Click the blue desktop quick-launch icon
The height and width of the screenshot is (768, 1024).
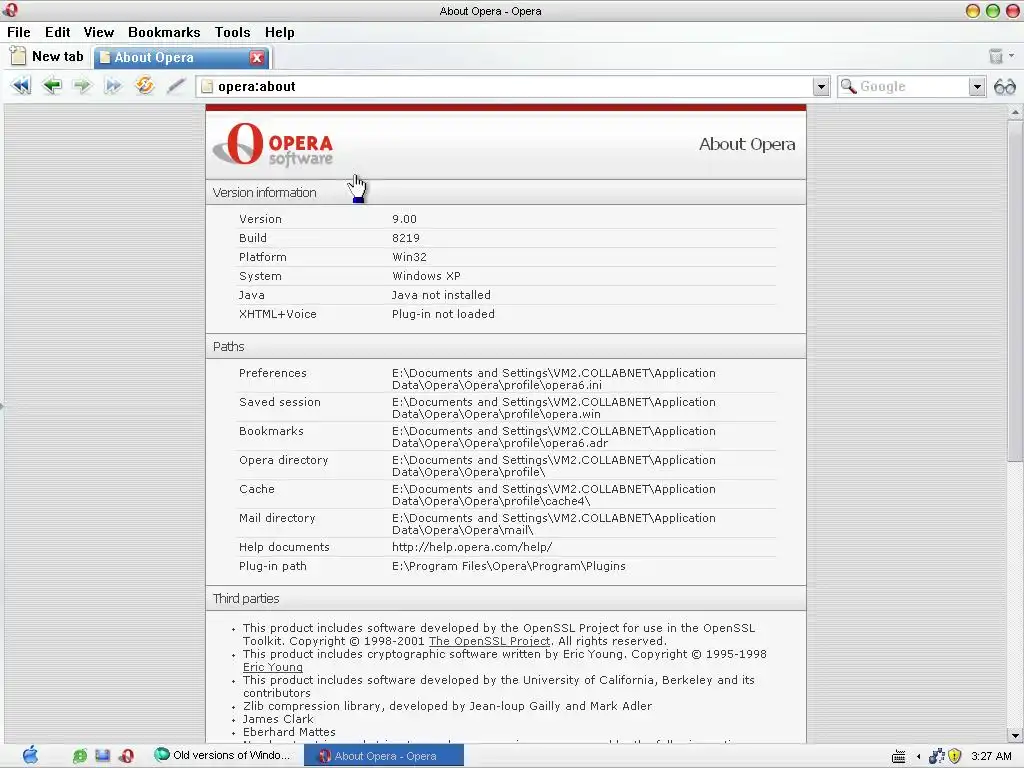click(x=103, y=756)
